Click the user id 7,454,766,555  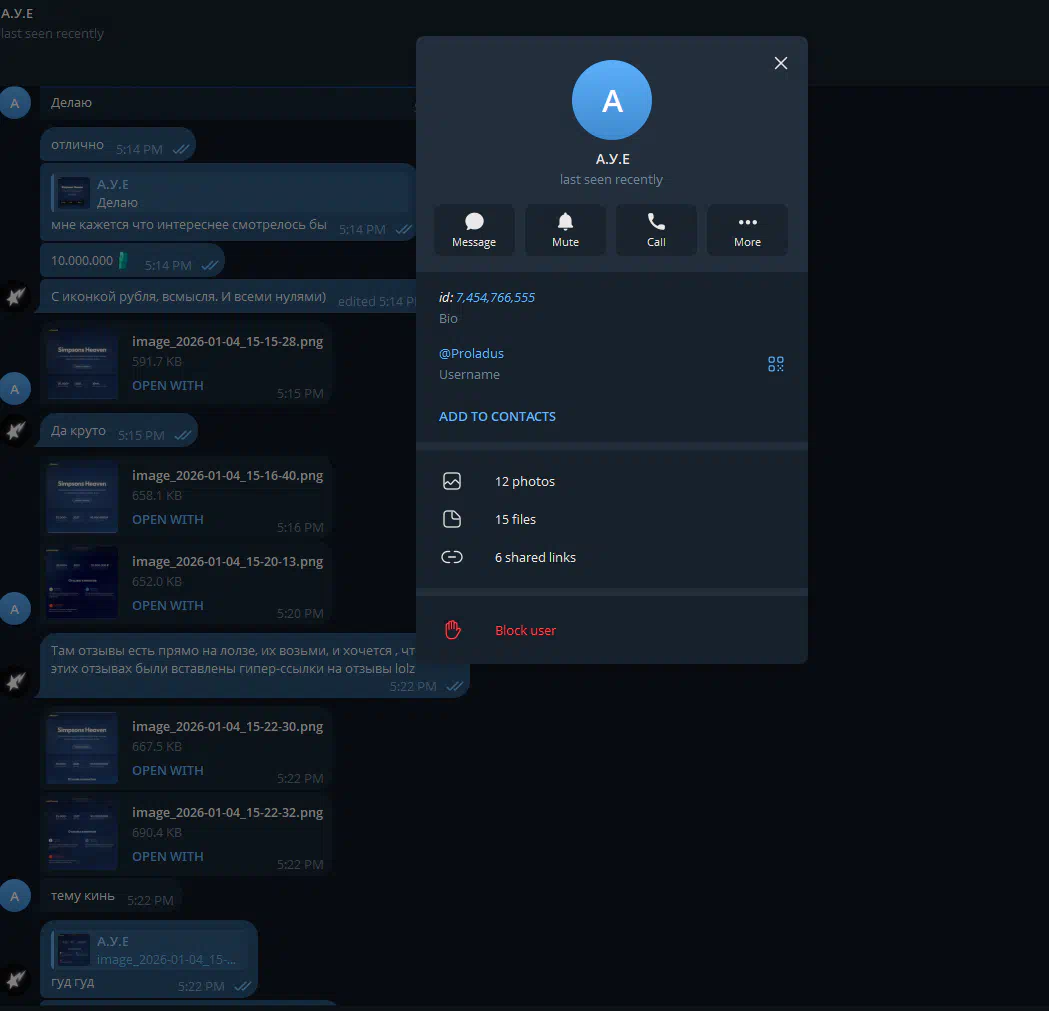495,297
